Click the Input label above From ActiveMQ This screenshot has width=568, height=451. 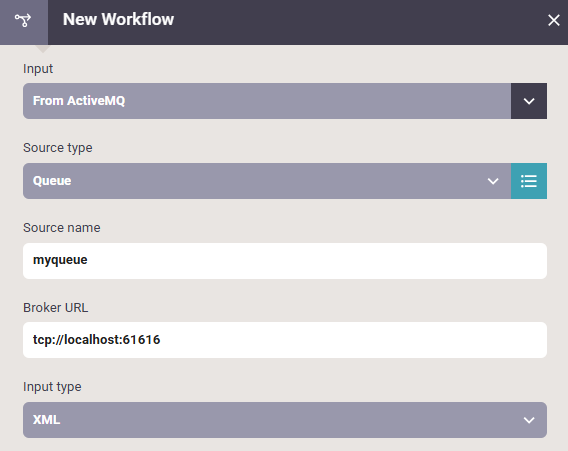[x=38, y=69]
